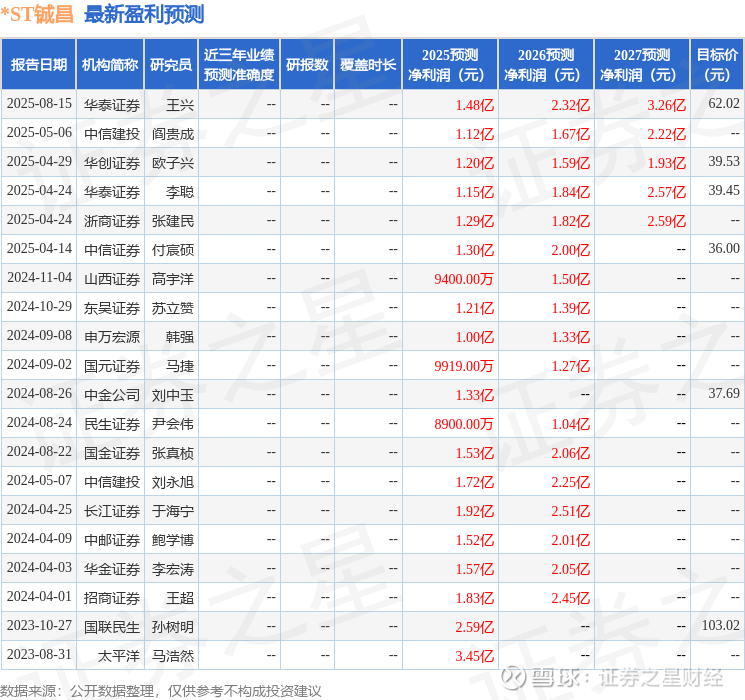Click target price 37.69
The image size is (745, 700).
pyautogui.click(x=724, y=393)
